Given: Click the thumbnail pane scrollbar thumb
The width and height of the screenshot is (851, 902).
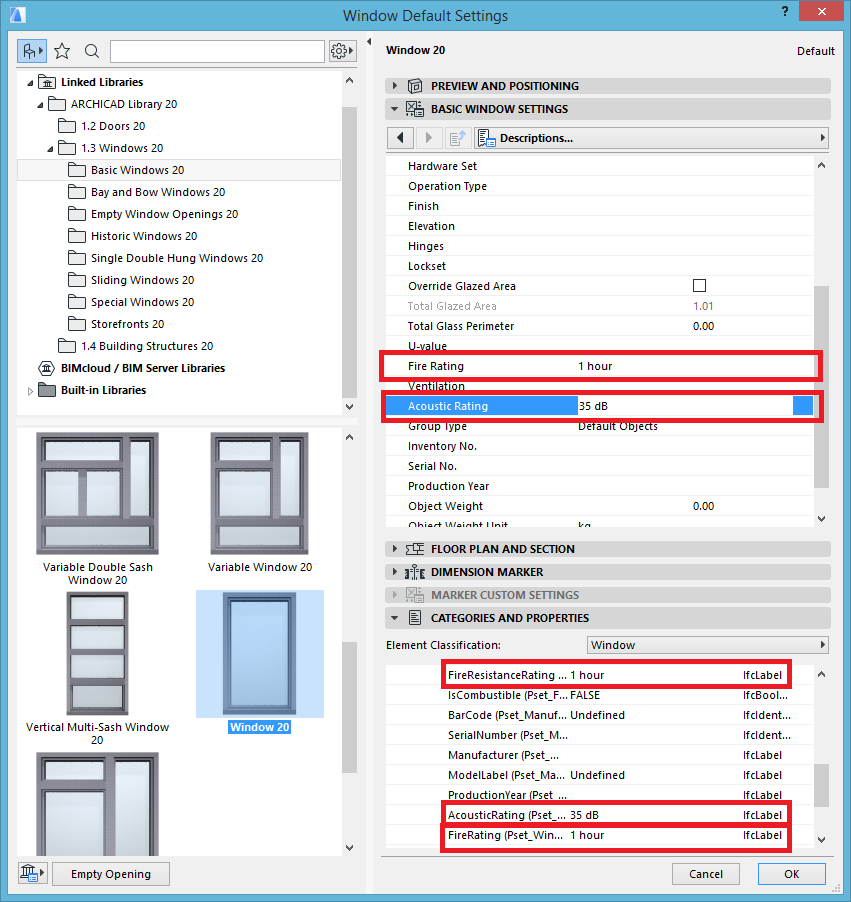Looking at the screenshot, I should [349, 707].
